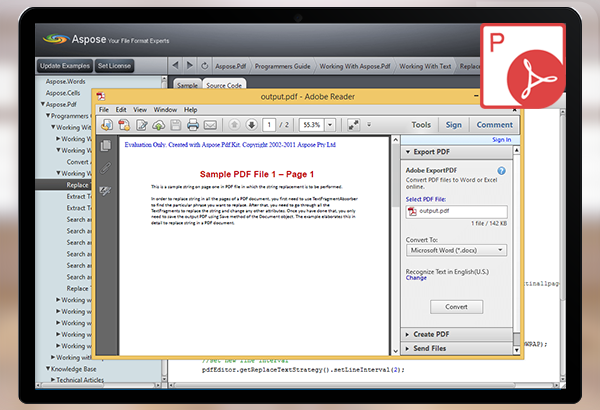This screenshot has height=410, width=600.
Task: Go to previous page with up arrow
Action: [233, 125]
